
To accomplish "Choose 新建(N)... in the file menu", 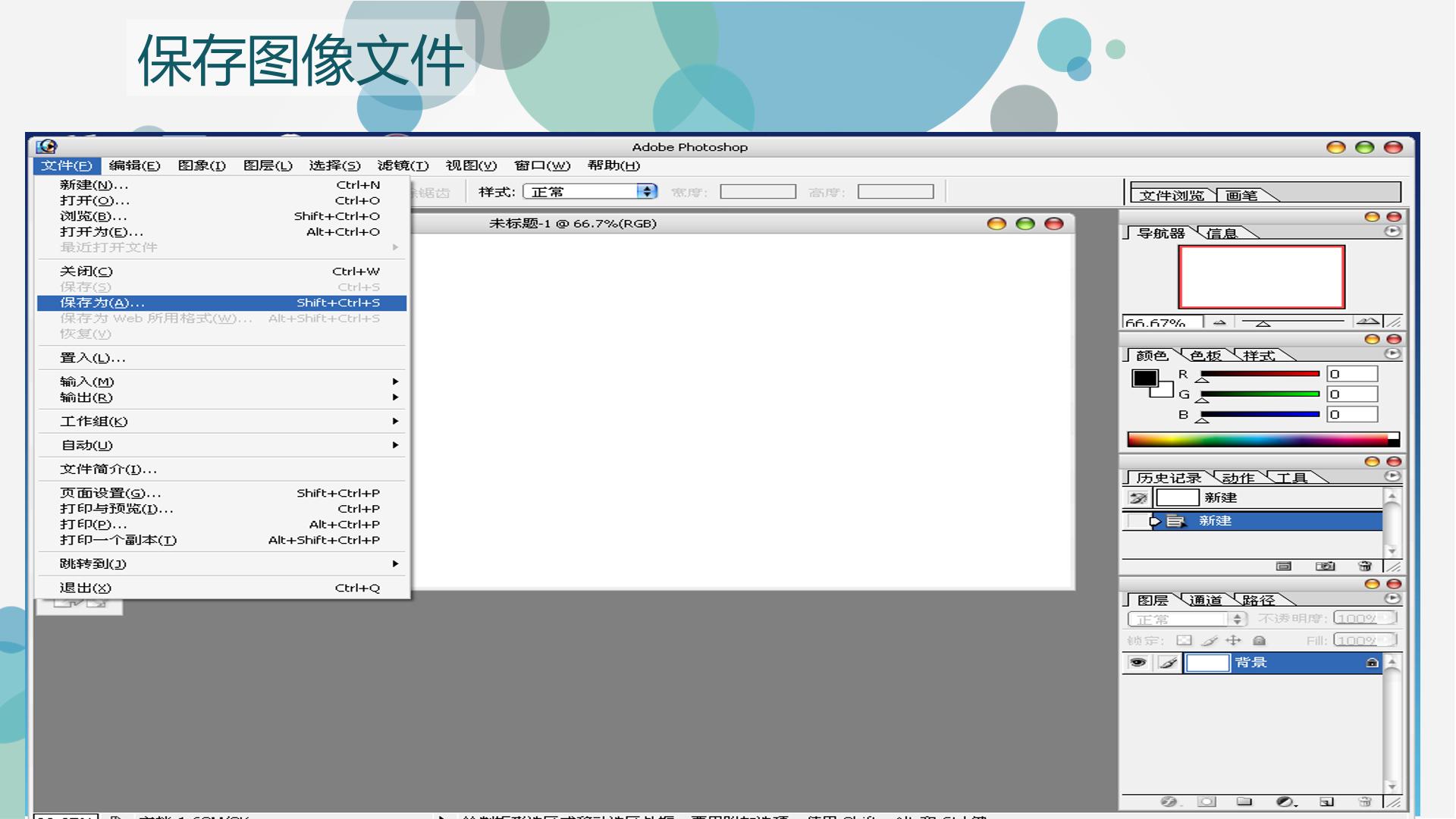I will pos(221,184).
